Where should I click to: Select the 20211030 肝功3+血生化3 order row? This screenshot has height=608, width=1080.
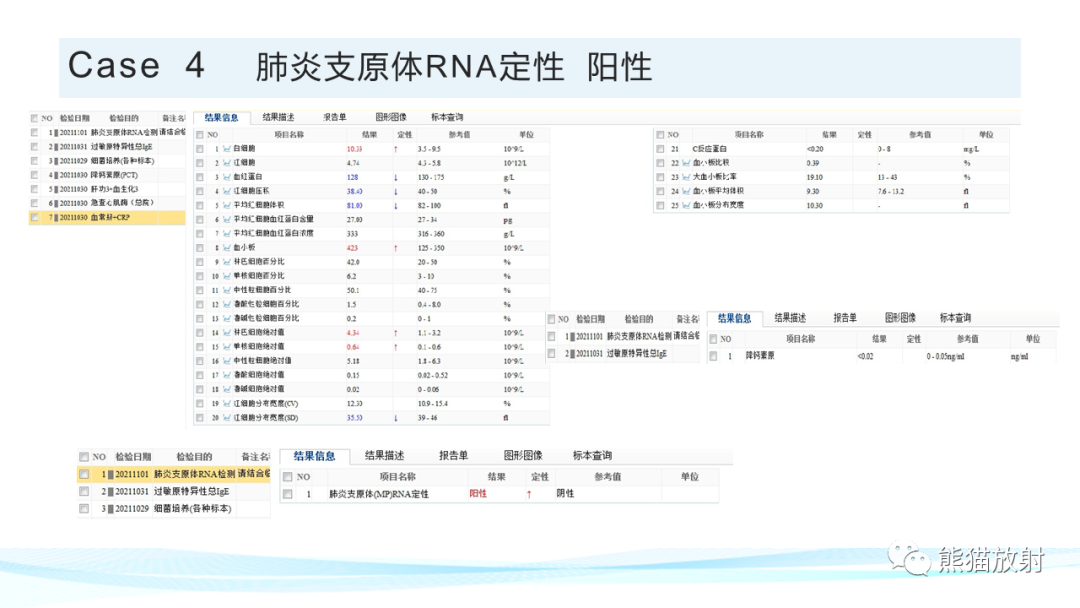[107, 189]
